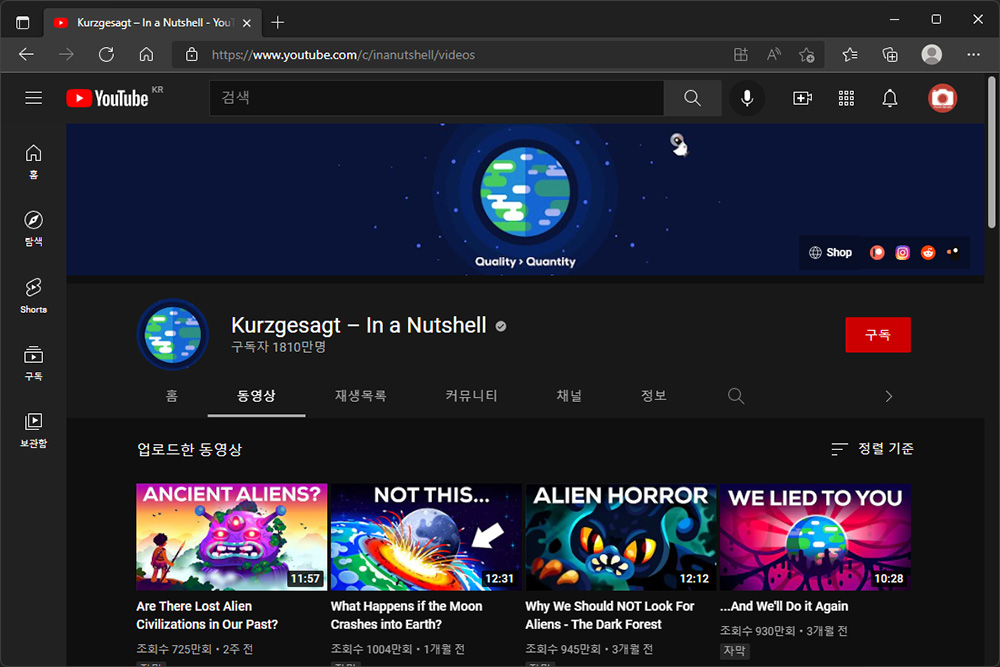Open Library (보관함) in the sidebar
This screenshot has height=667, width=1000.
[34, 430]
